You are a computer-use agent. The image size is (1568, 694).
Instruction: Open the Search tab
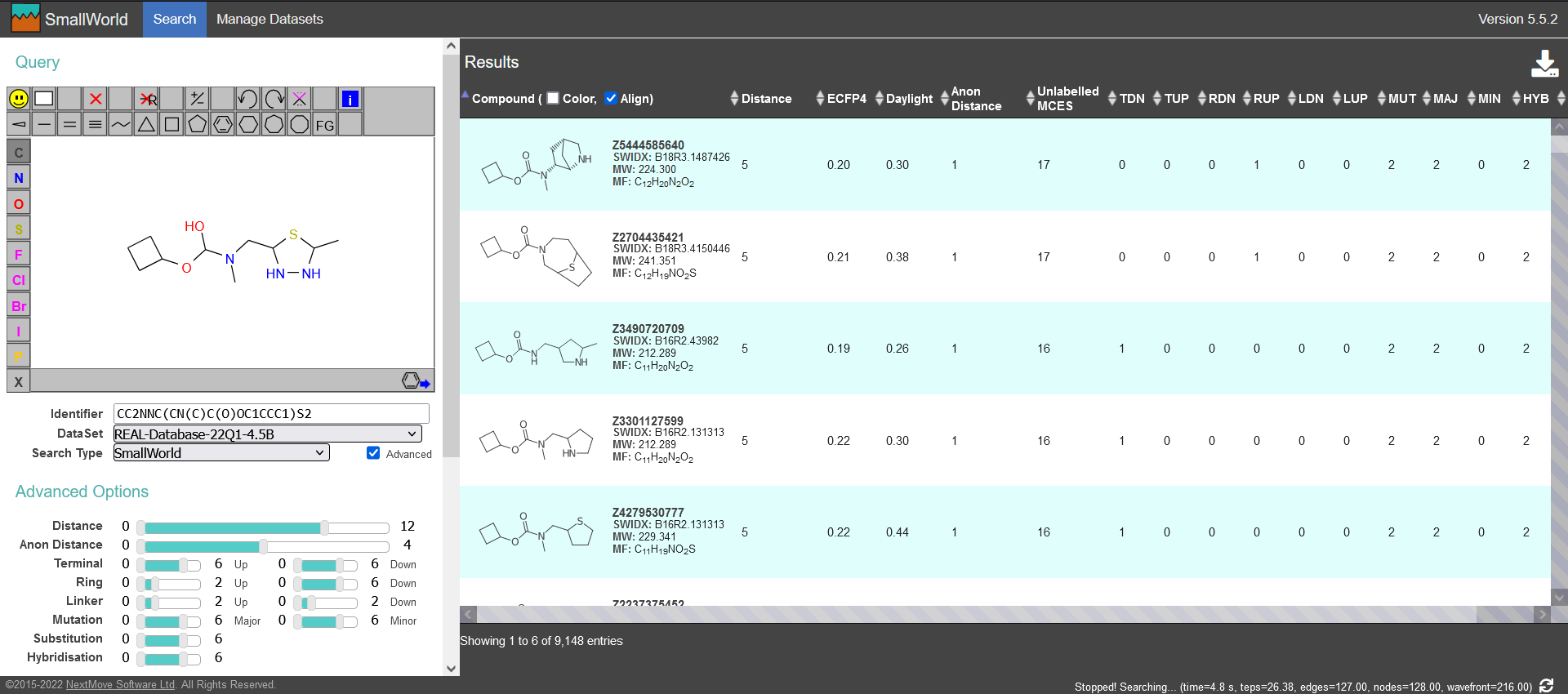click(x=175, y=19)
